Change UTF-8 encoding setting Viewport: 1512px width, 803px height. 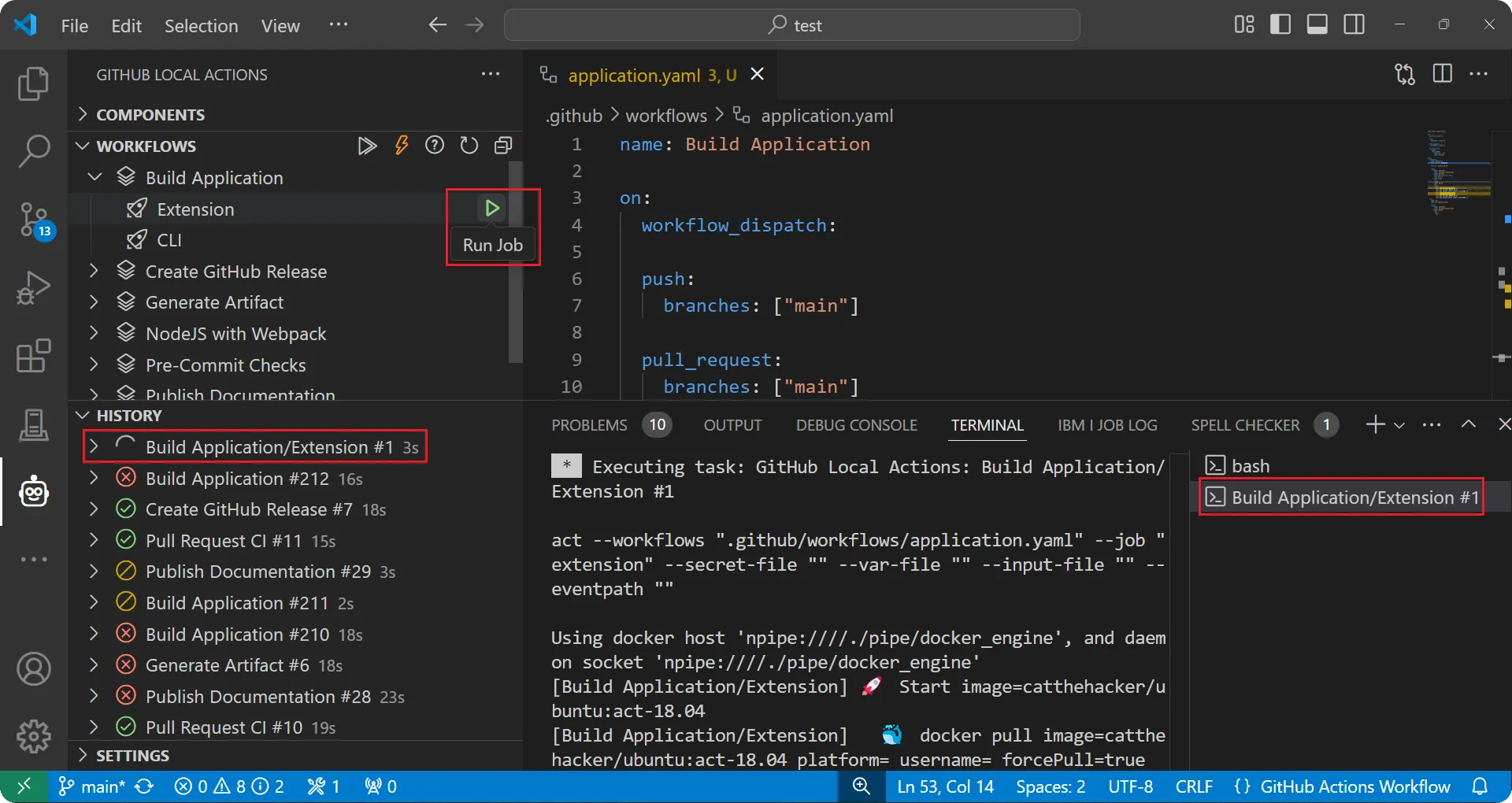[x=1130, y=786]
